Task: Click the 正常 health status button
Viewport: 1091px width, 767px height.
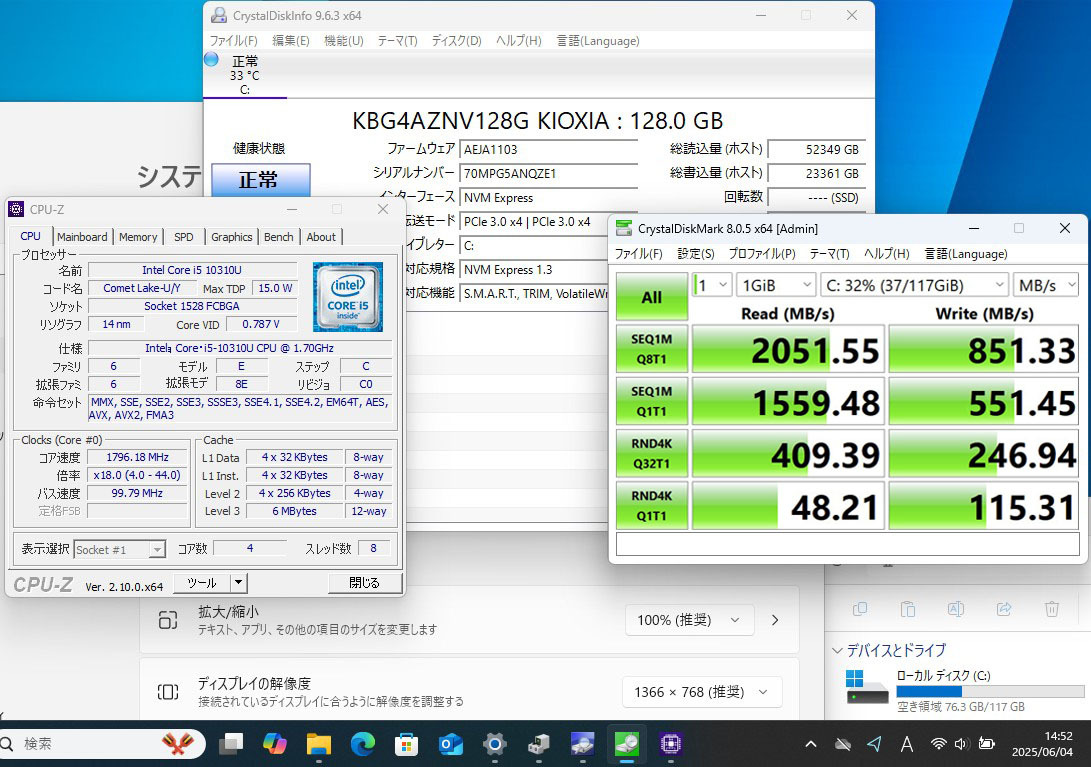Action: 260,180
